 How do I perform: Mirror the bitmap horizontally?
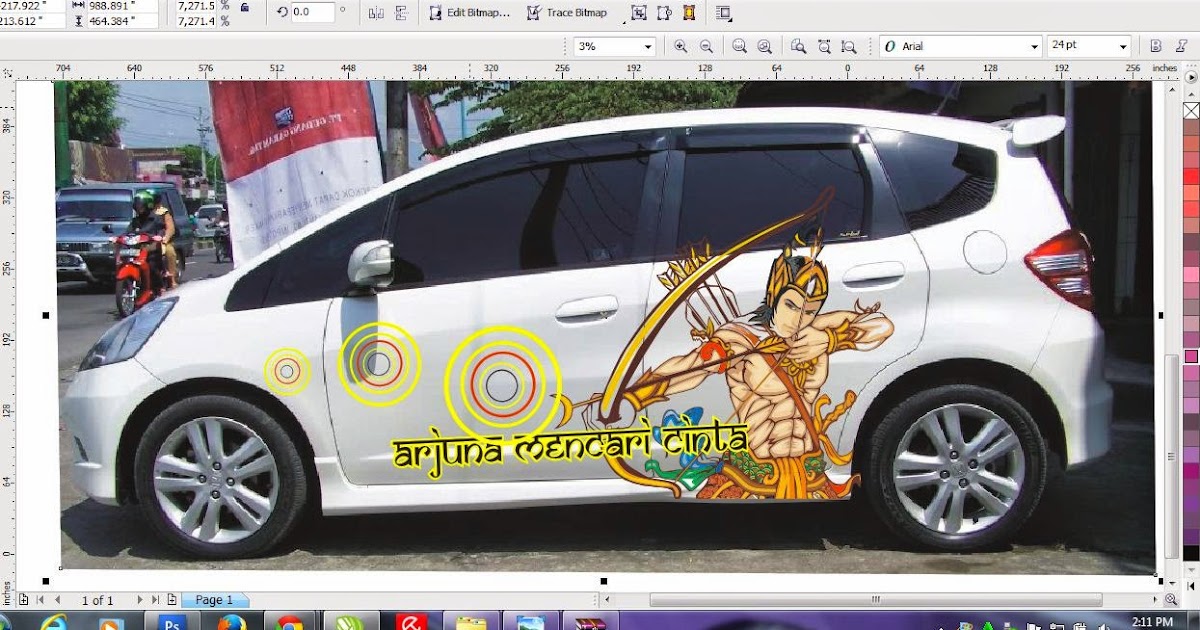(376, 13)
